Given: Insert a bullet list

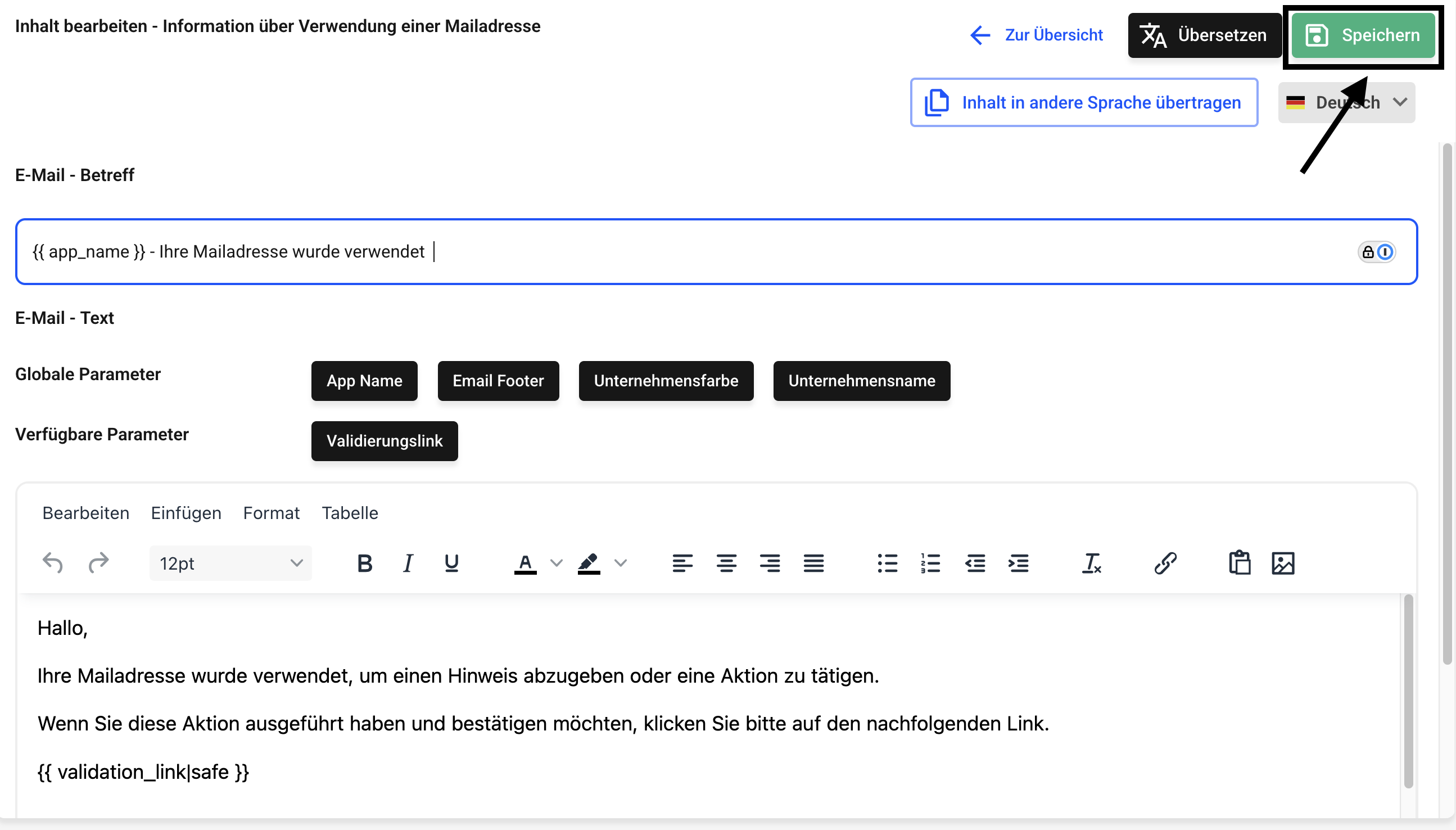Looking at the screenshot, I should pos(887,563).
